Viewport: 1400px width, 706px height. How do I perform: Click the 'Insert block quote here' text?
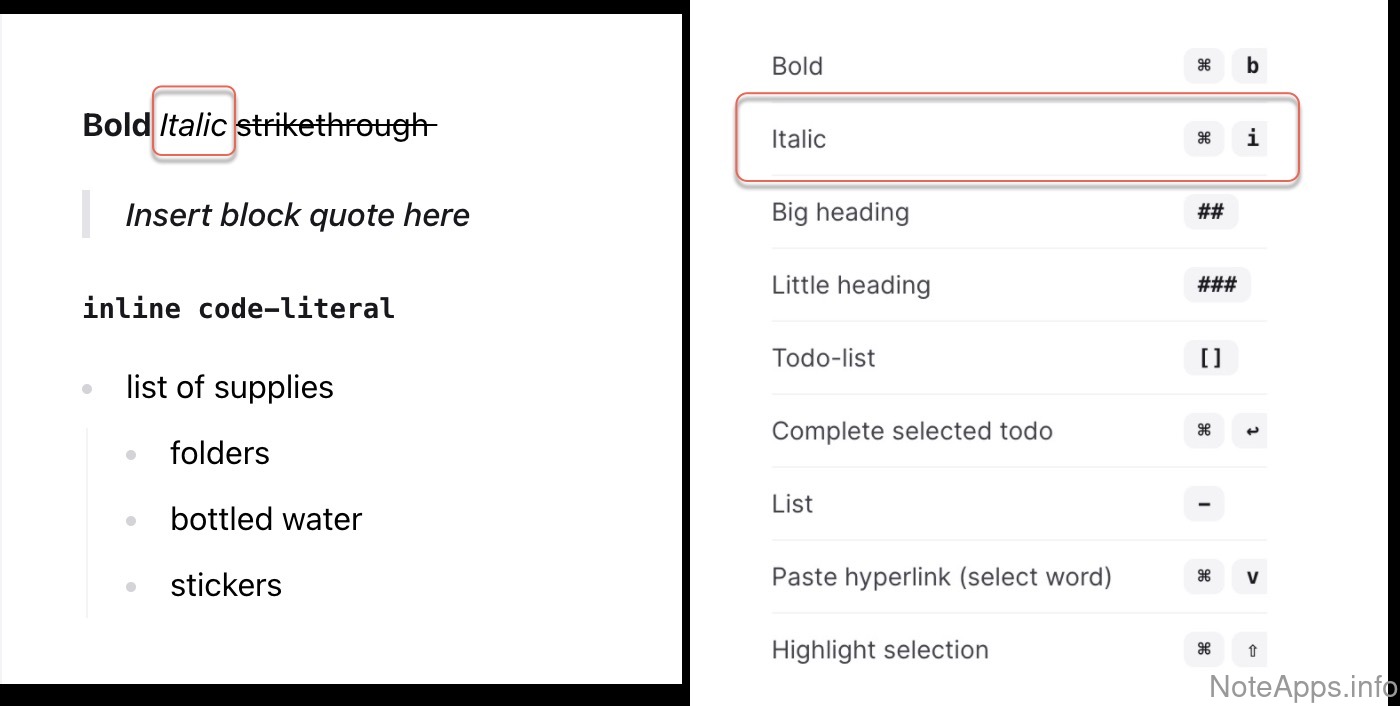[x=297, y=215]
